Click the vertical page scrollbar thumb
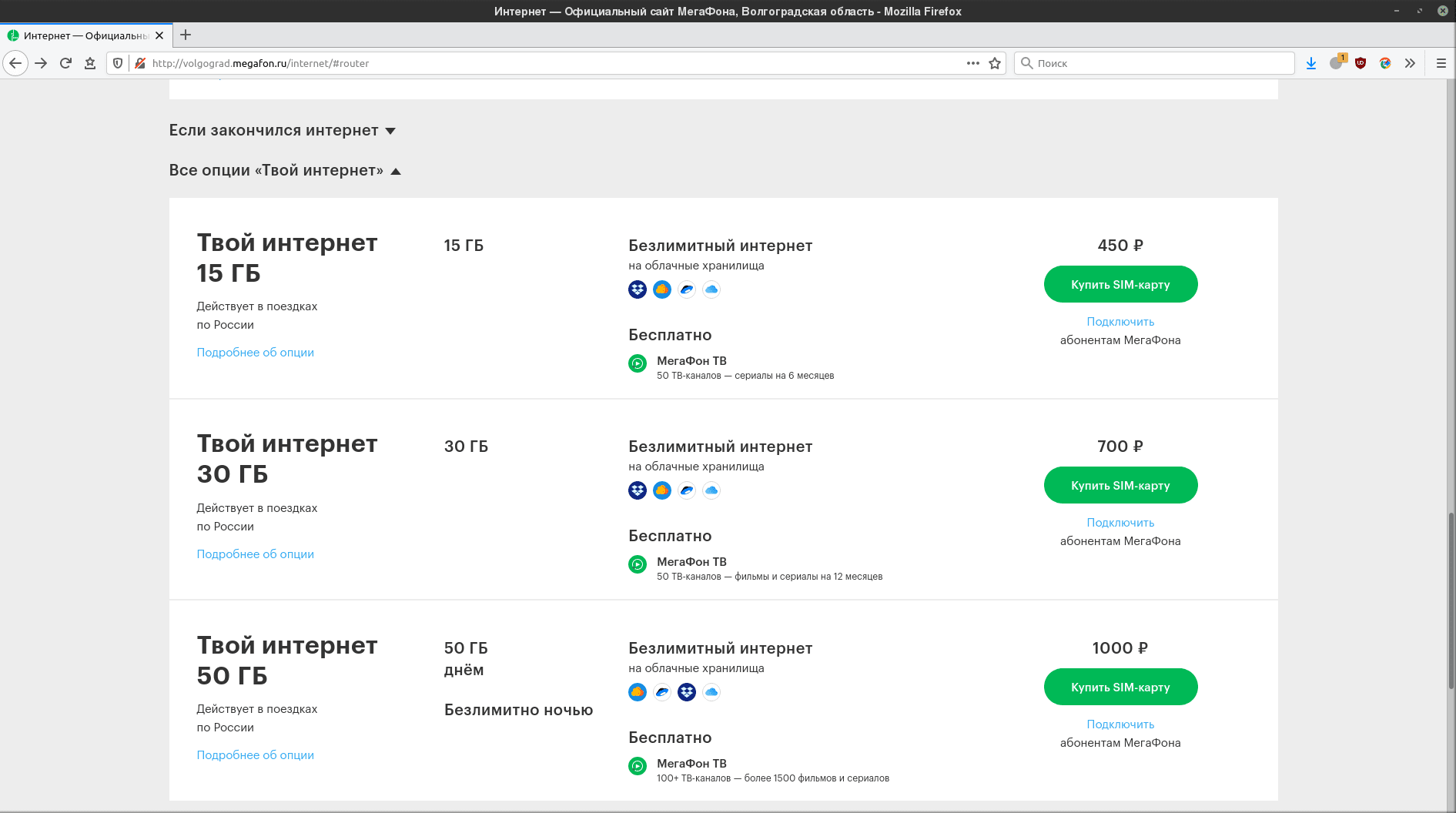This screenshot has height=813, width=1456. tap(1451, 601)
